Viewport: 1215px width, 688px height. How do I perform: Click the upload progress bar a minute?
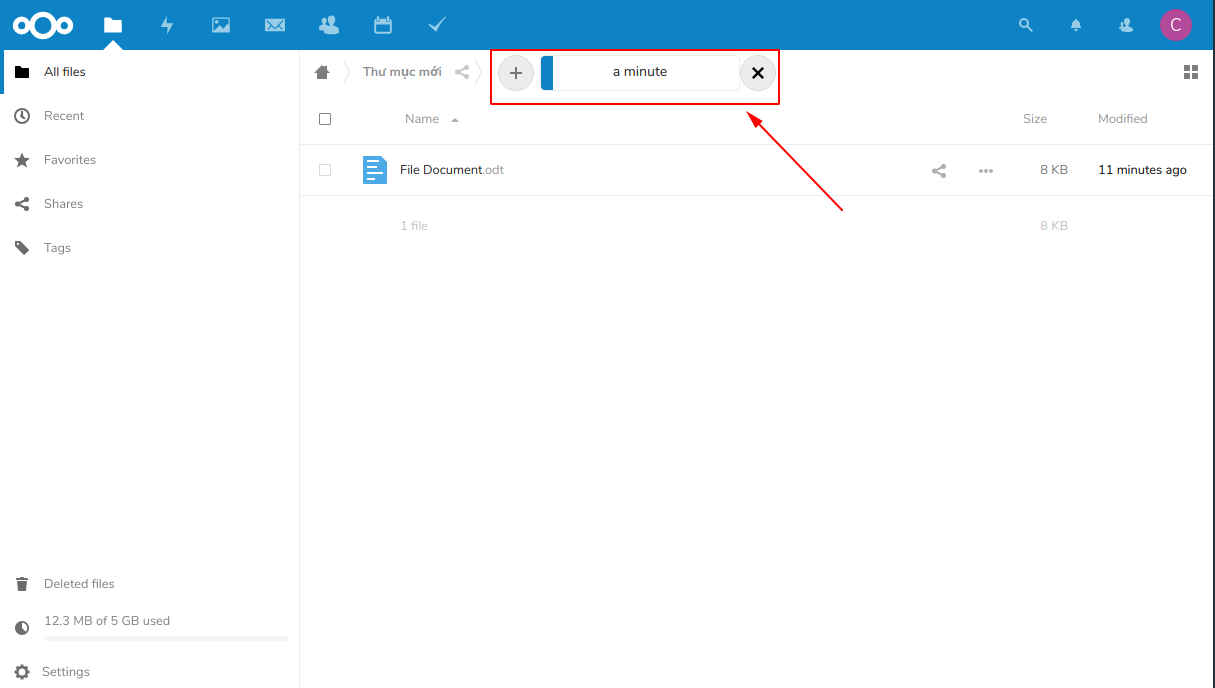(x=640, y=72)
